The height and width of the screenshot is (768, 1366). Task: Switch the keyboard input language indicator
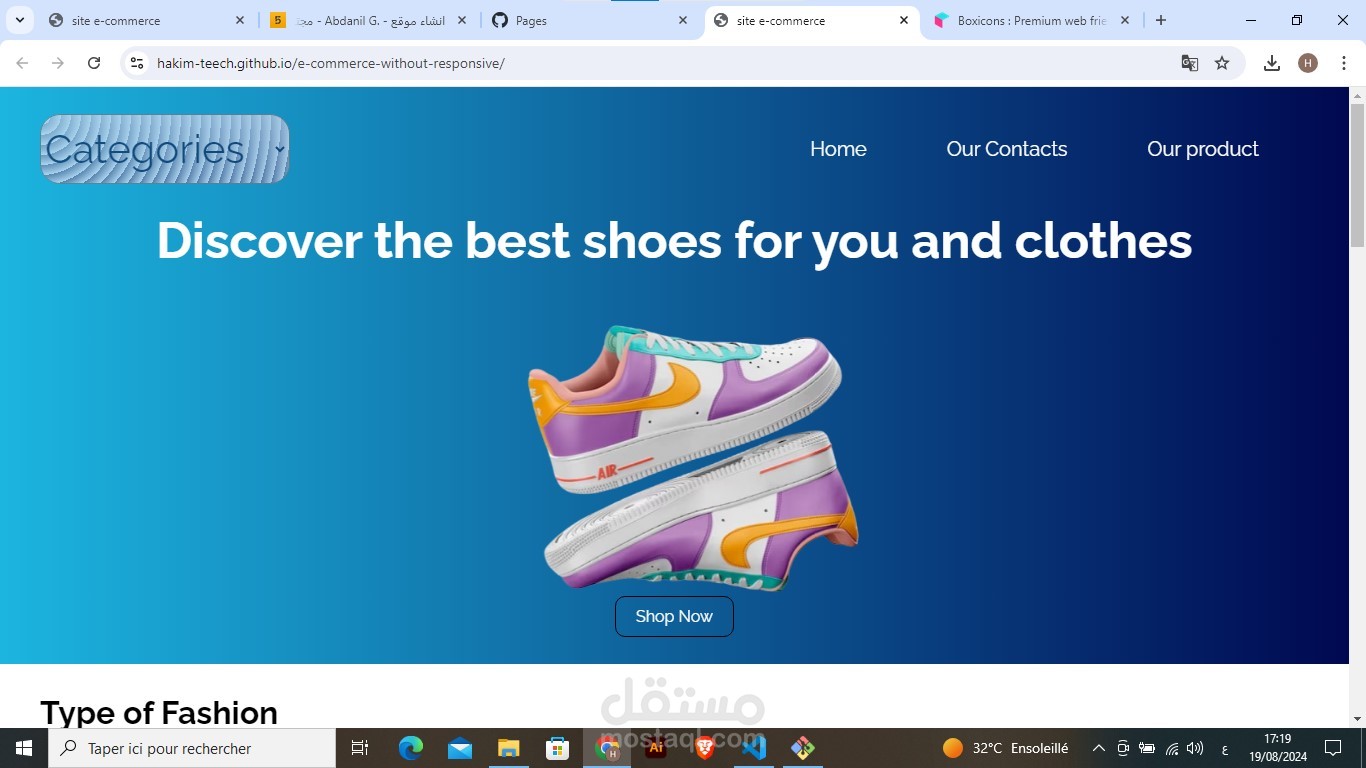1225,748
